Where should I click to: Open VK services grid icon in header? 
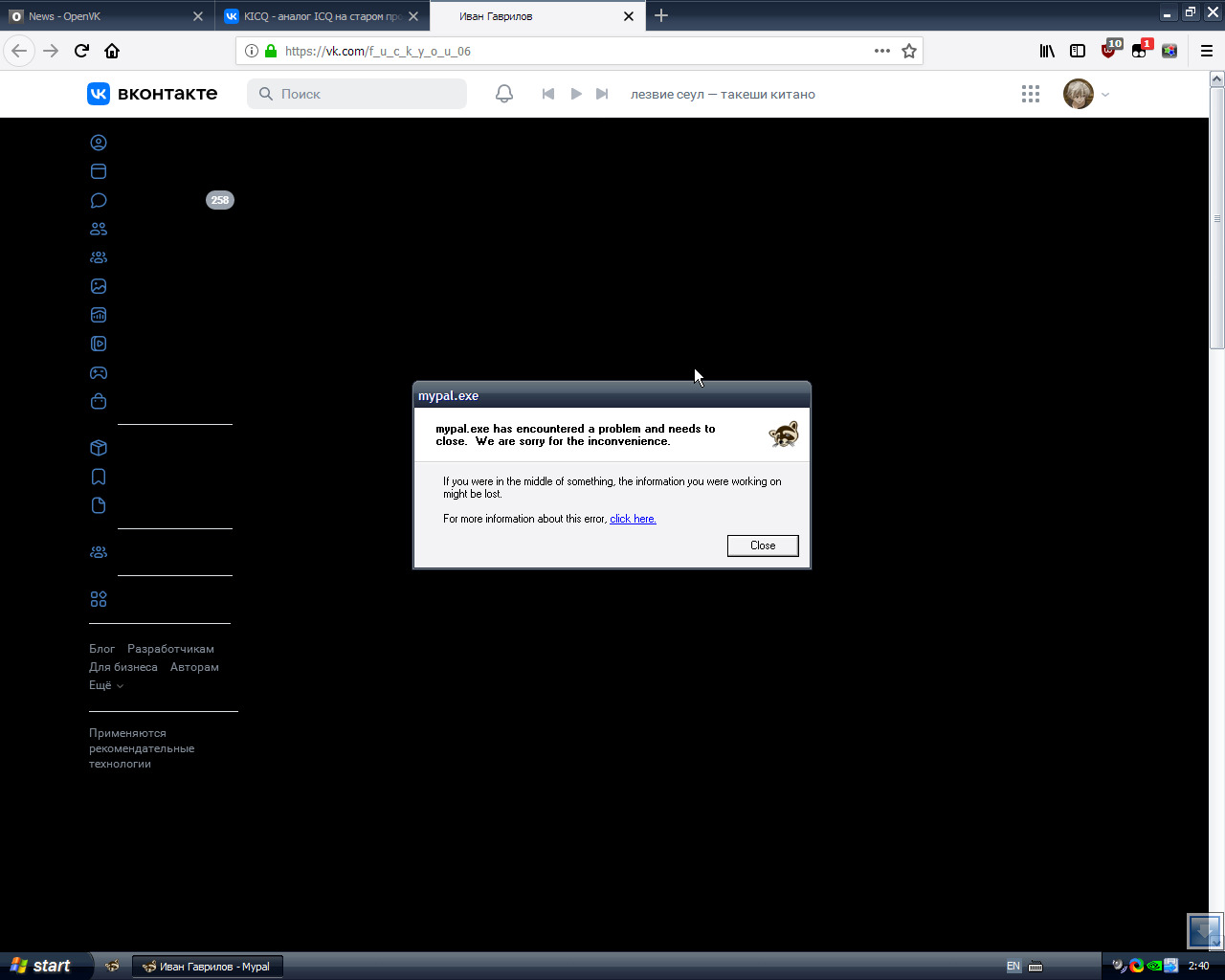click(x=1031, y=94)
